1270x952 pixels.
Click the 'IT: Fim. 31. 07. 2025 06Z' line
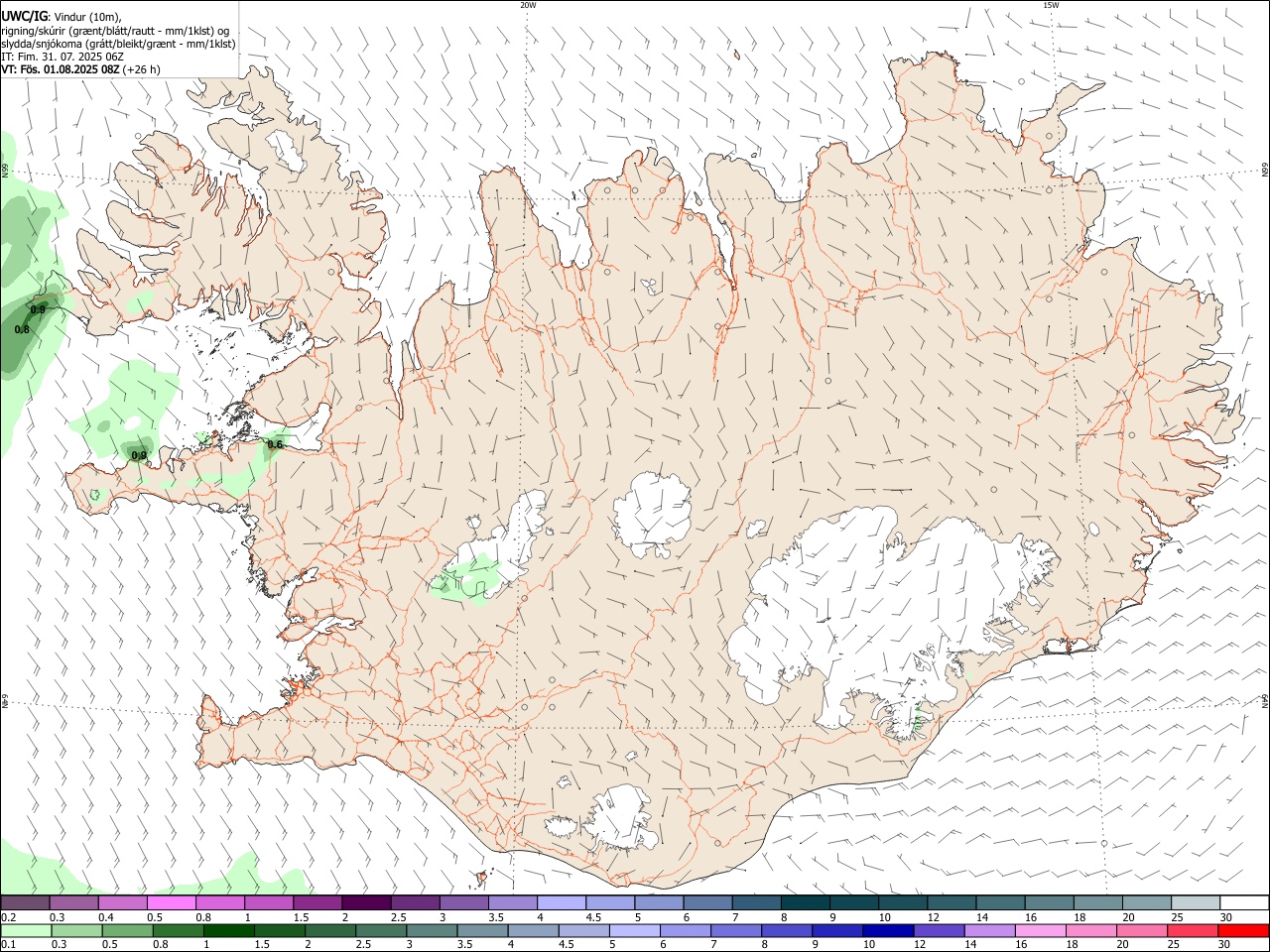pyautogui.click(x=63, y=57)
